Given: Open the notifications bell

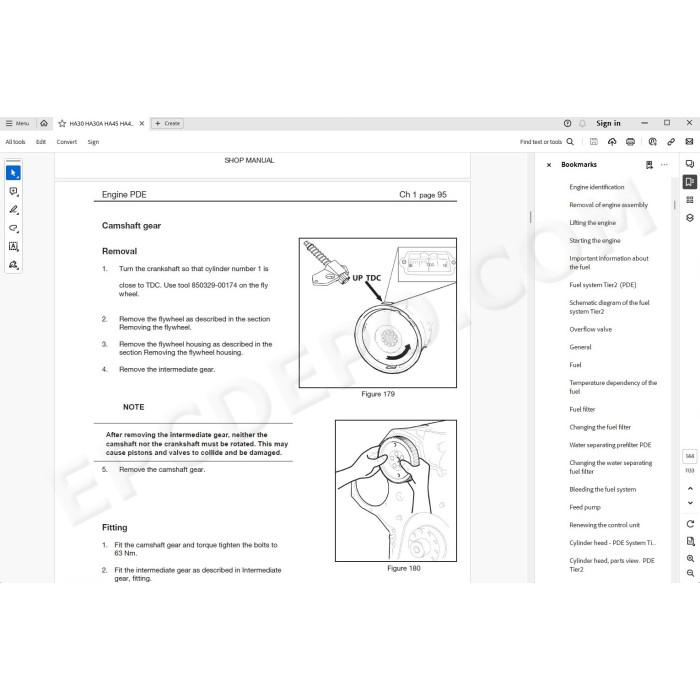Looking at the screenshot, I should (x=582, y=123).
